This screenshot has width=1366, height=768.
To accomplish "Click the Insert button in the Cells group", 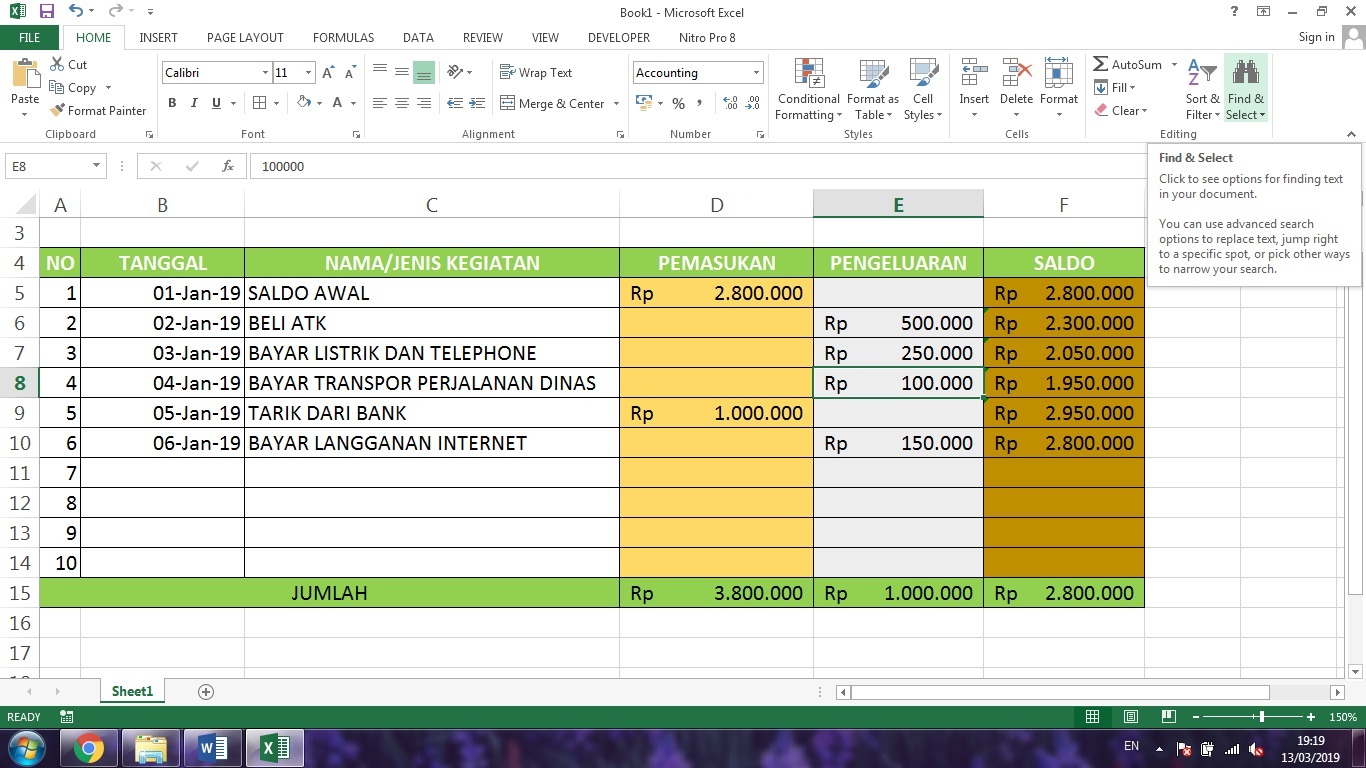I will (973, 88).
